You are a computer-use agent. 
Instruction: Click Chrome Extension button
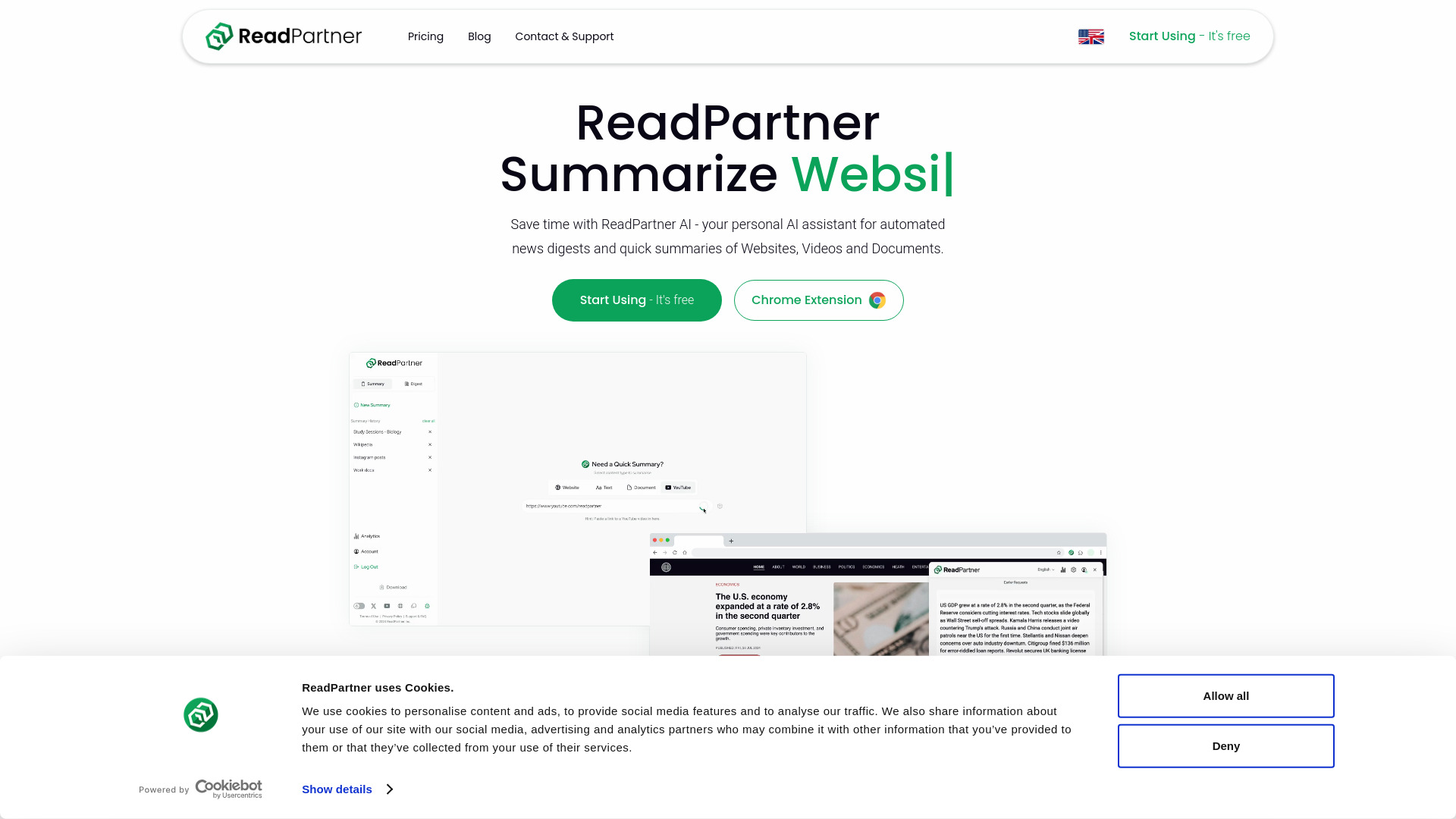click(819, 300)
